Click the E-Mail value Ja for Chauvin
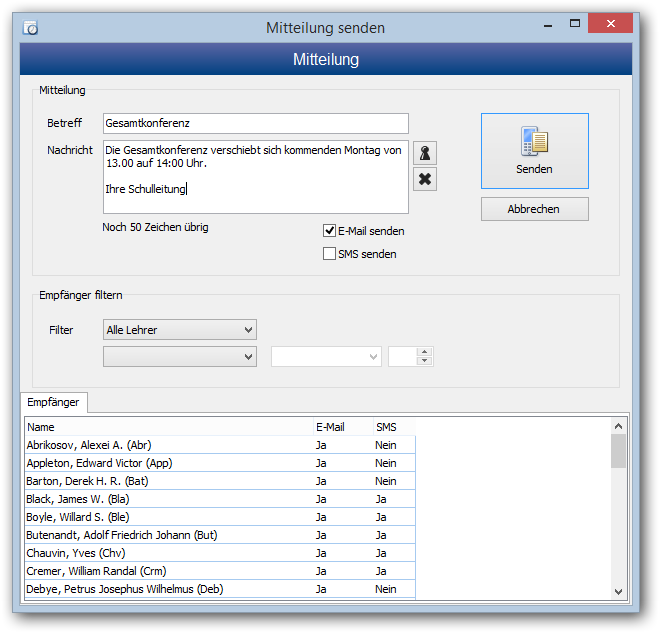The image size is (660, 633). coord(321,553)
